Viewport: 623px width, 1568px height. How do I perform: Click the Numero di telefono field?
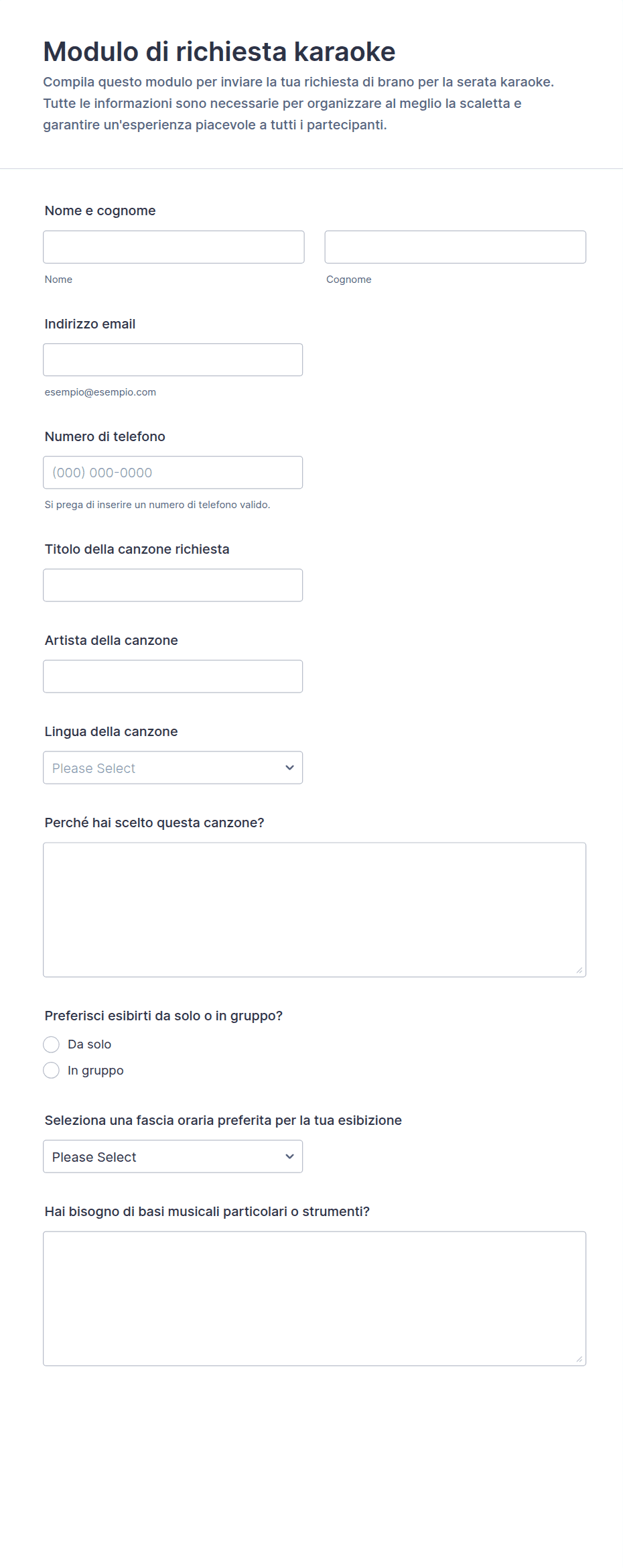[173, 473]
